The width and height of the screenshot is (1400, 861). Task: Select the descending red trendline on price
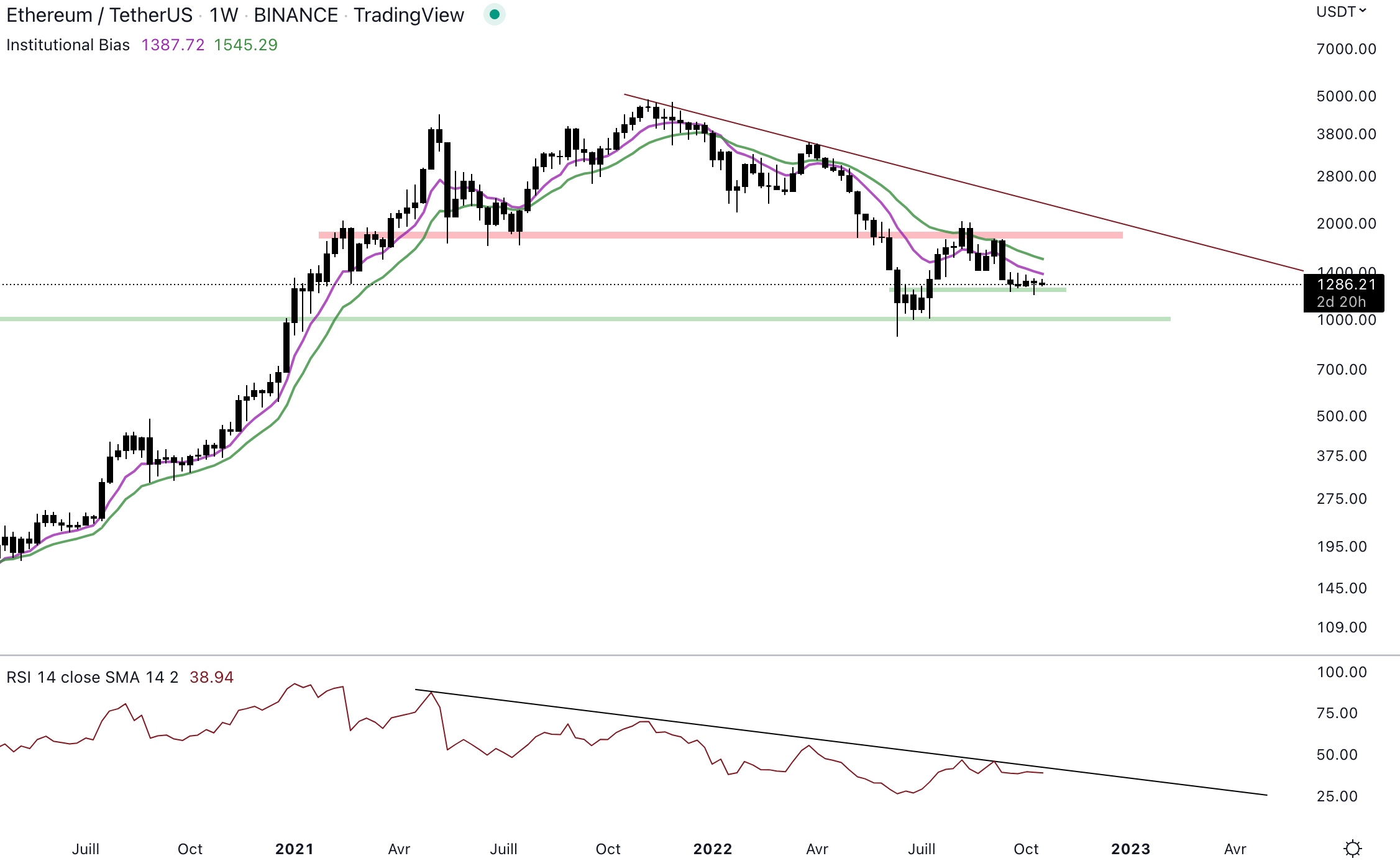coord(1056,206)
